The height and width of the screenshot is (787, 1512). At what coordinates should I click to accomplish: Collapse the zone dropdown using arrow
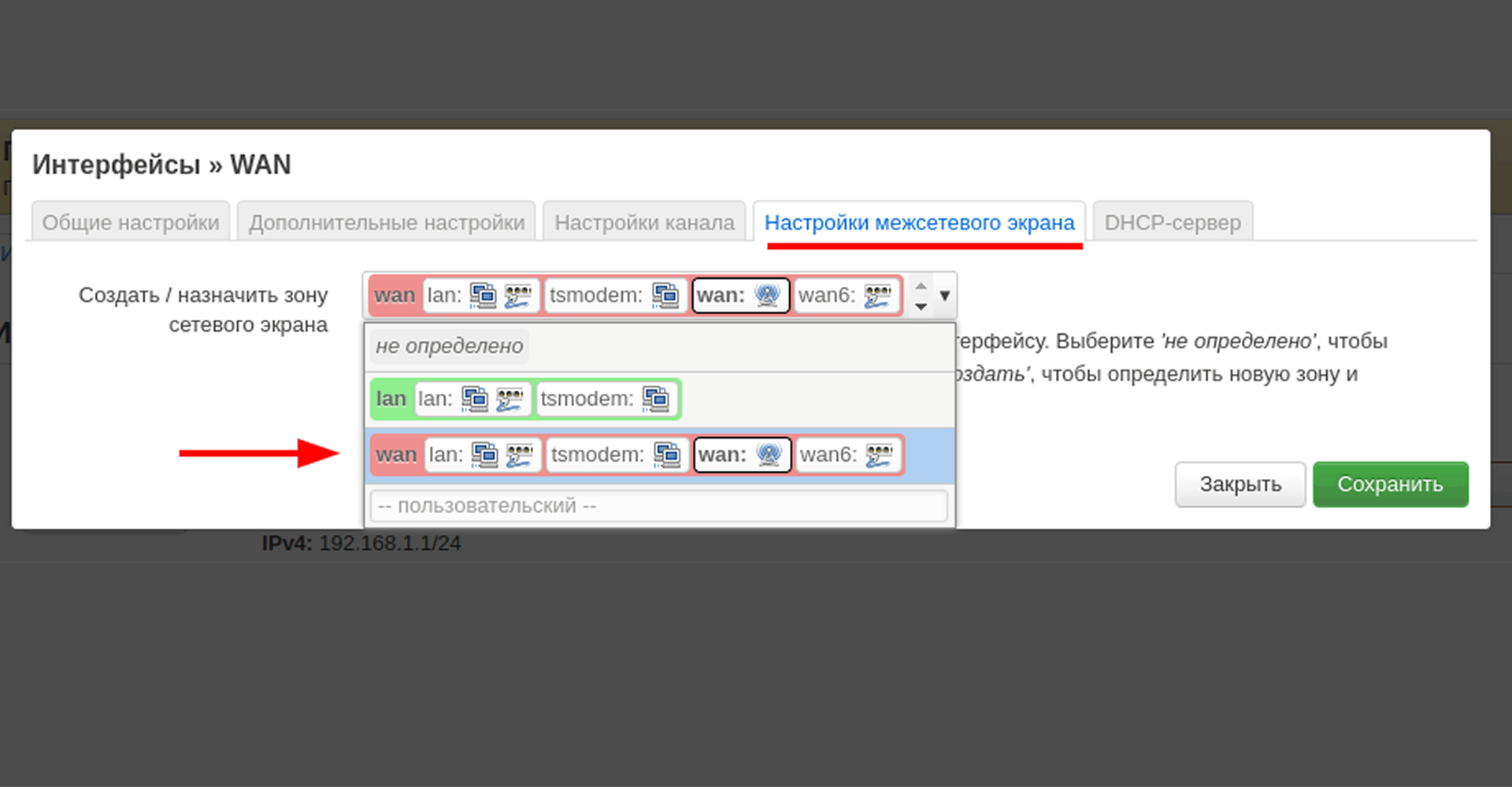pos(945,295)
